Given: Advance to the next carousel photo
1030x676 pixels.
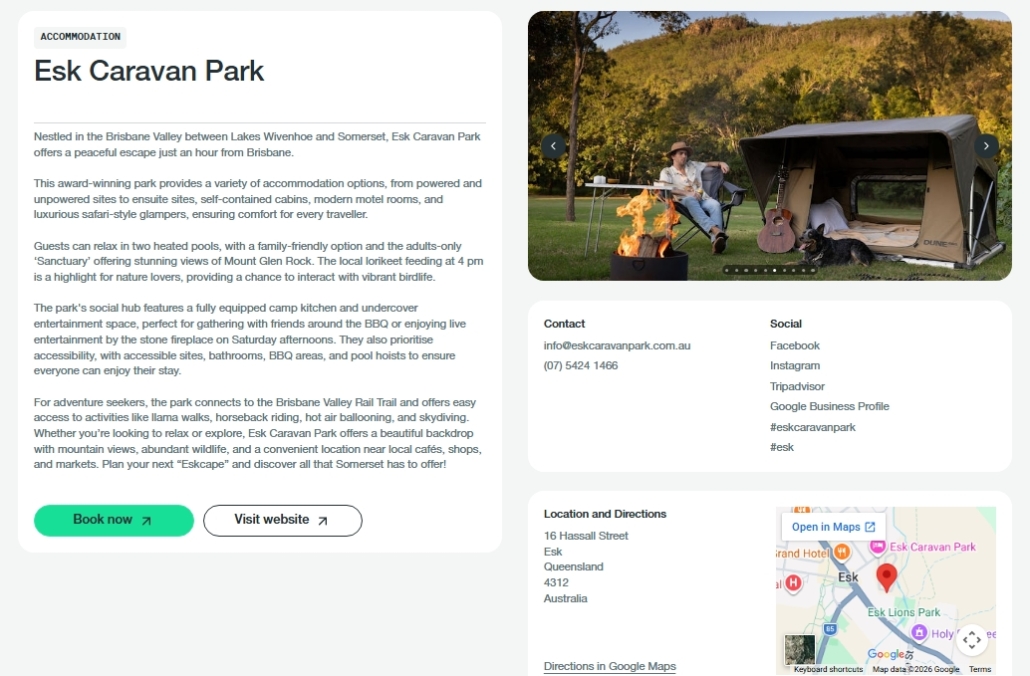Looking at the screenshot, I should point(986,146).
